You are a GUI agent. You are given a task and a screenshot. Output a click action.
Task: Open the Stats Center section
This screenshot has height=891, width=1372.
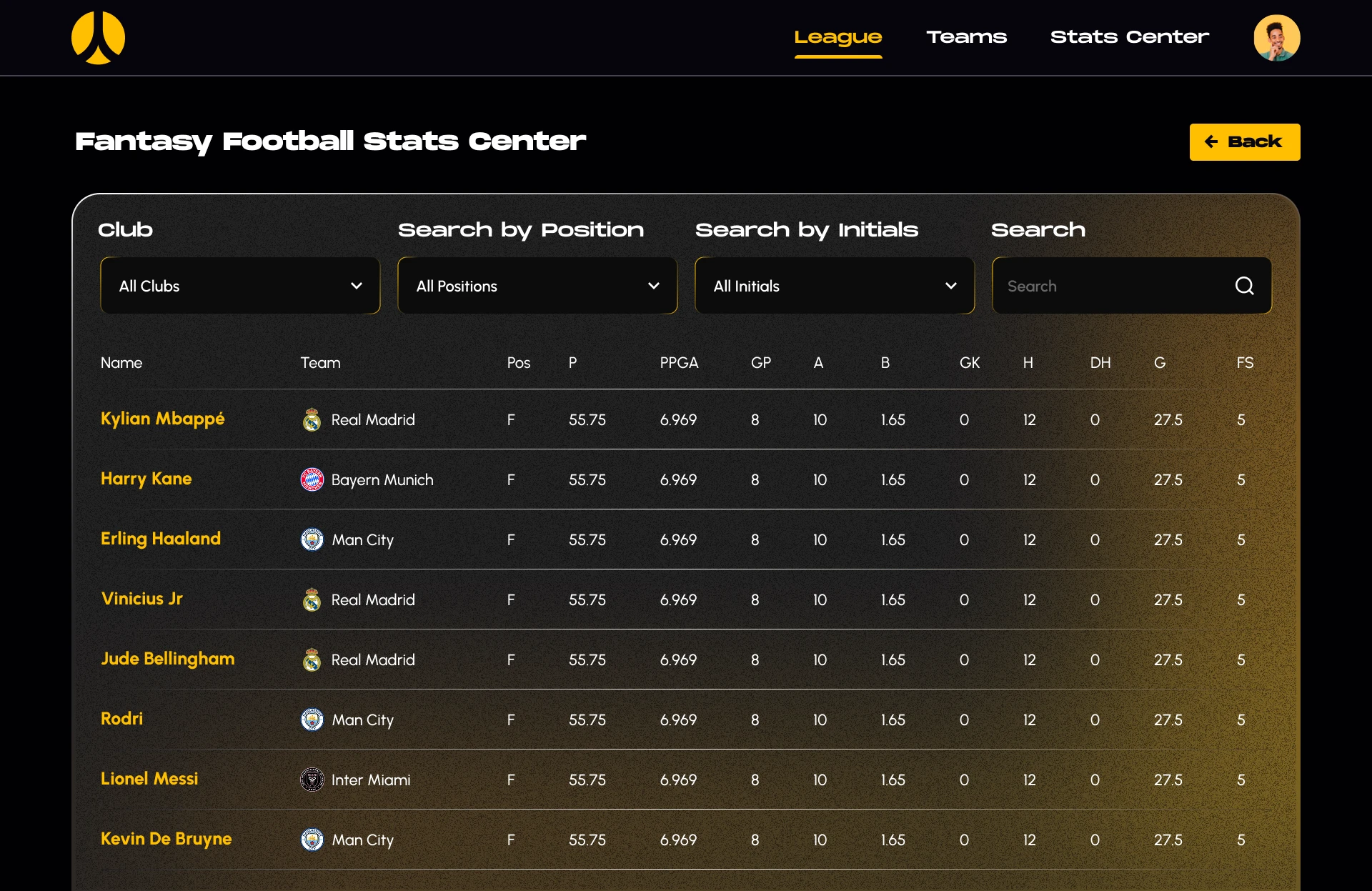pyautogui.click(x=1129, y=37)
